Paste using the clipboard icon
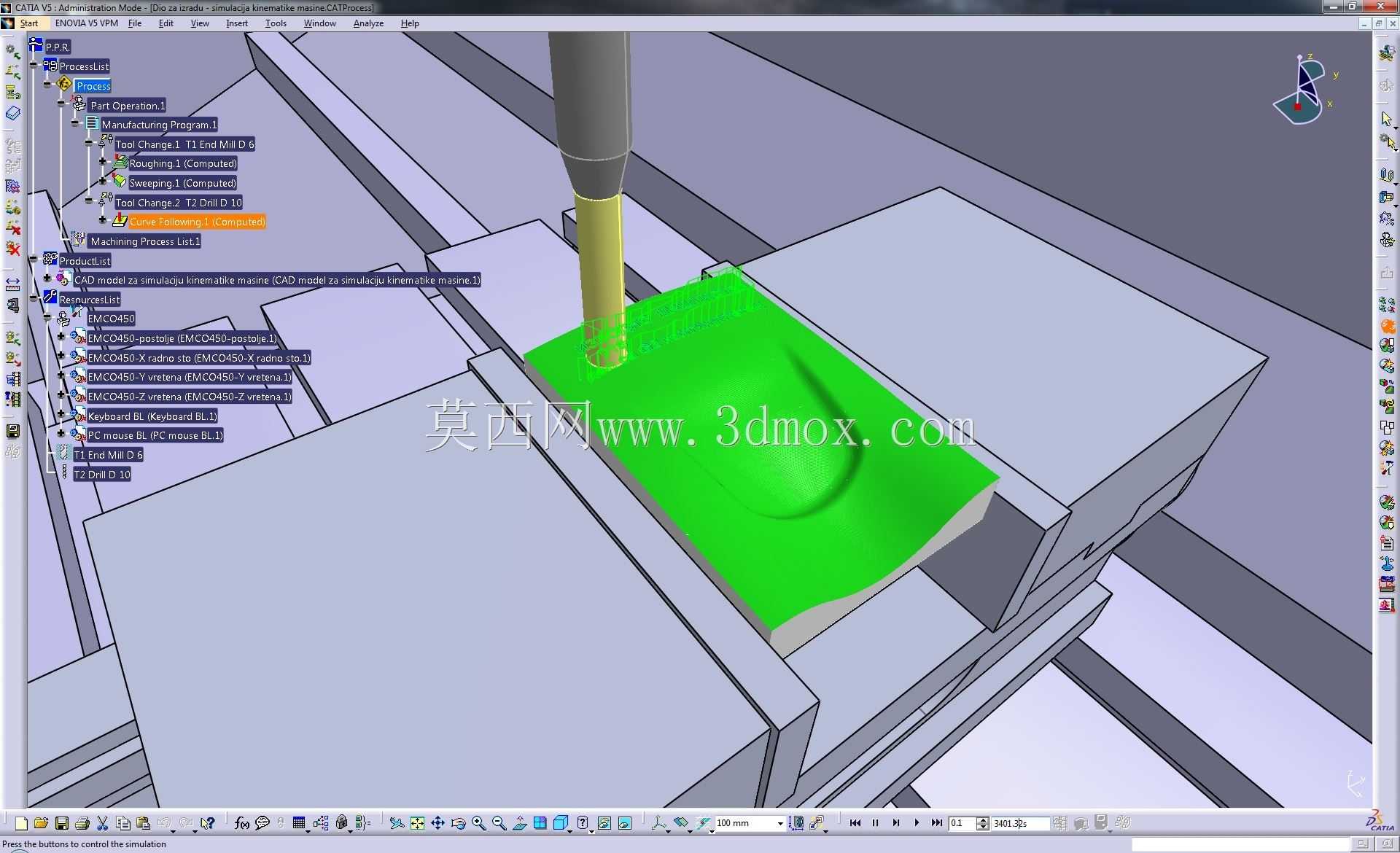Image resolution: width=1400 pixels, height=853 pixels. coord(144,823)
